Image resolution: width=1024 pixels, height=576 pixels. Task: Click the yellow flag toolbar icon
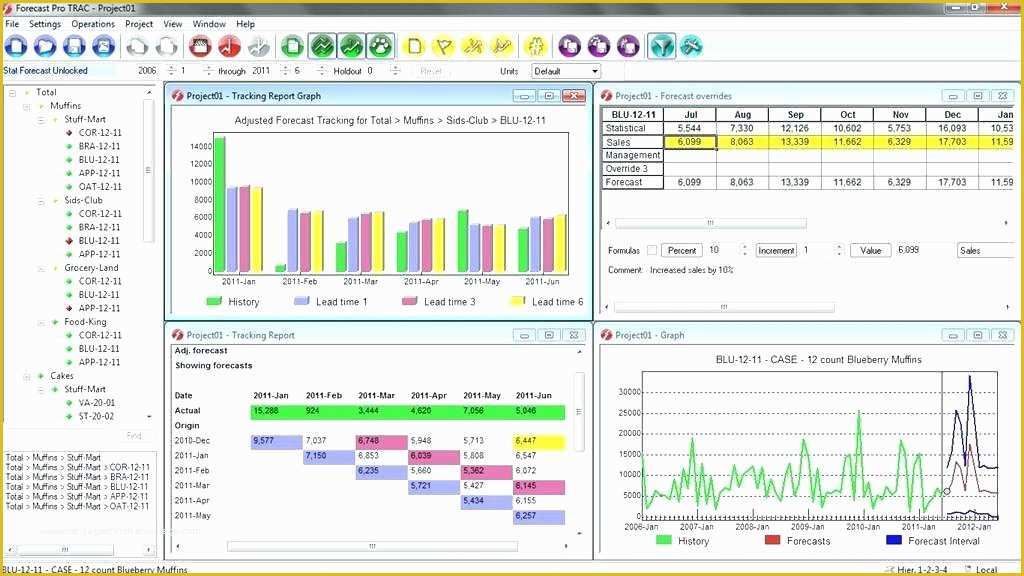(443, 46)
